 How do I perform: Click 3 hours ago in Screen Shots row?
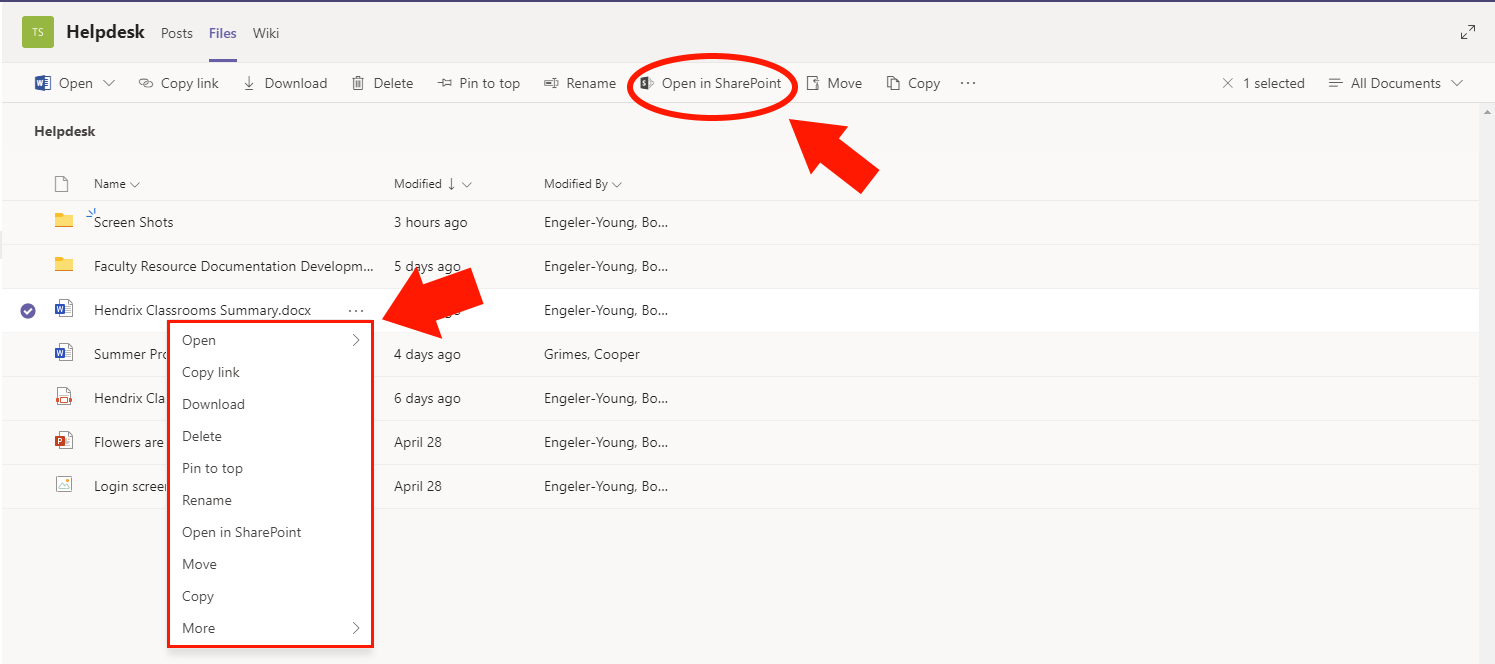point(431,222)
